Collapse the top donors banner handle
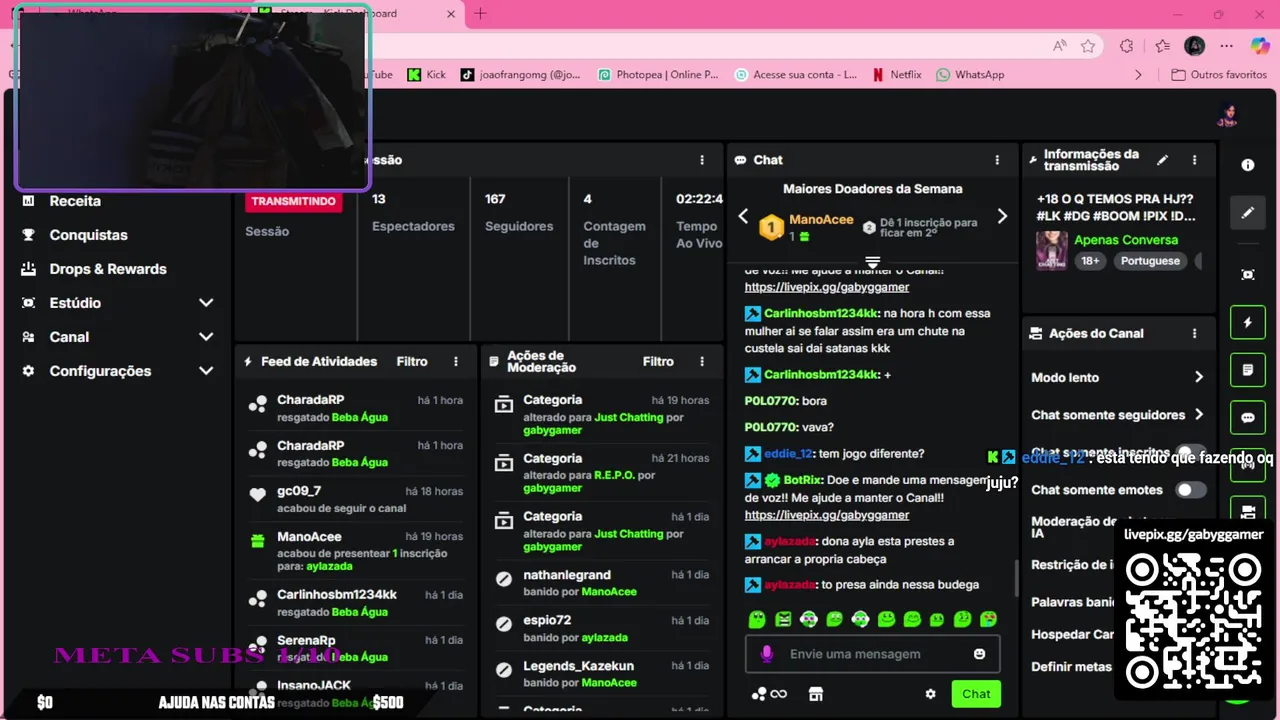The image size is (1280, 720). point(872,262)
